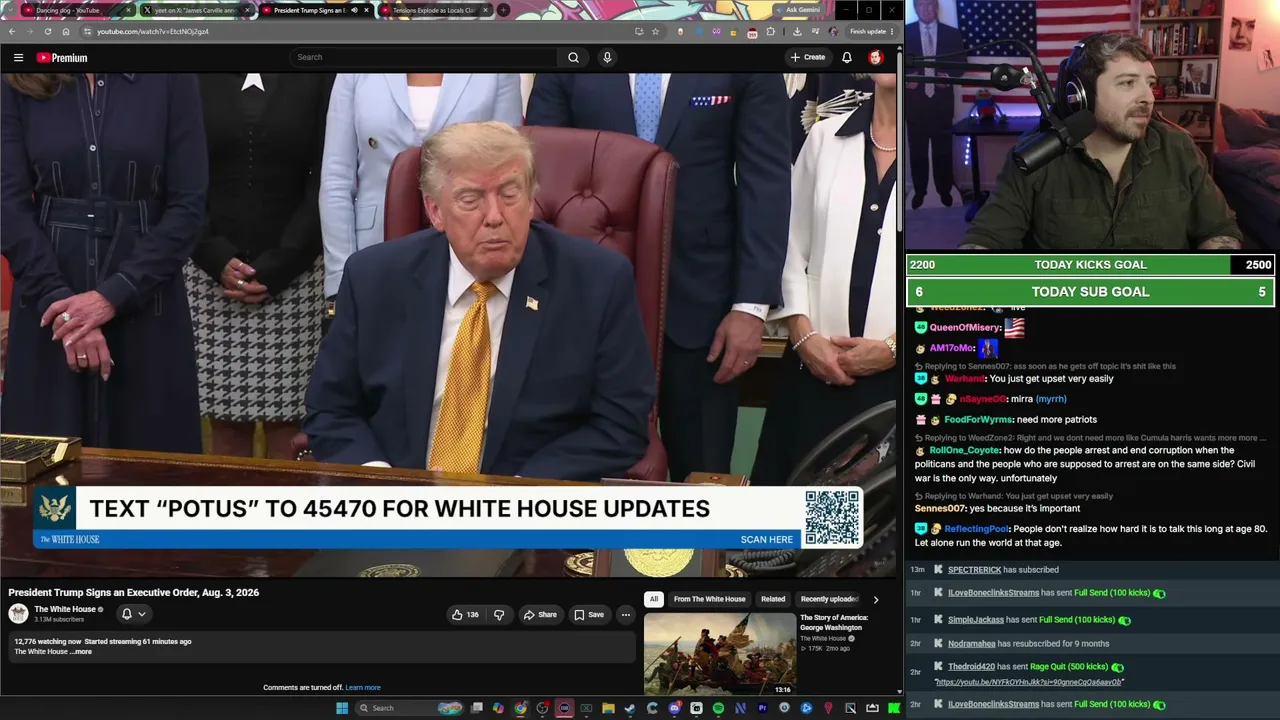Bookmark this page with the star icon
1280x720 pixels.
(656, 32)
